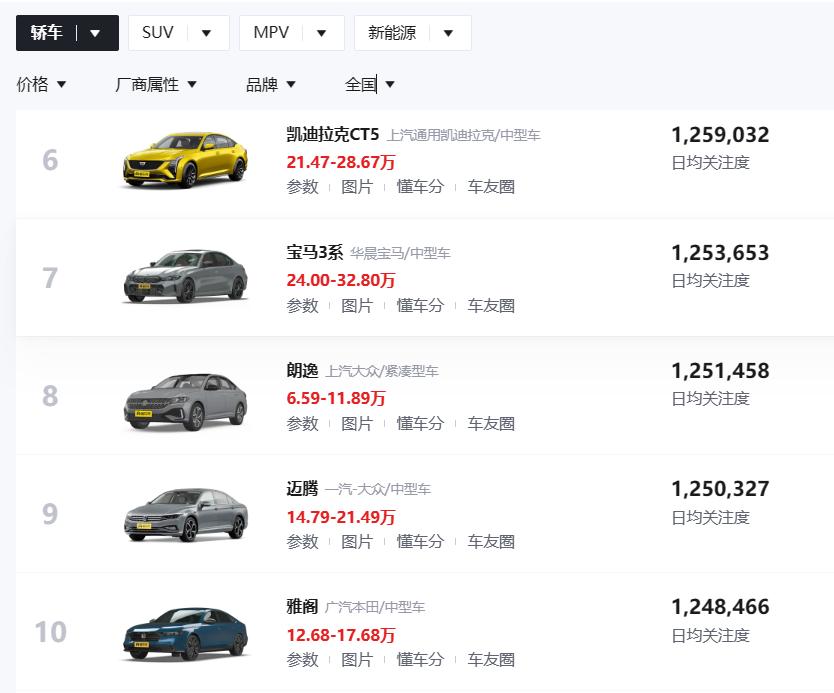Click the 上汽通用凯迪拉克/中型车 label
The image size is (834, 693).
coord(463,136)
